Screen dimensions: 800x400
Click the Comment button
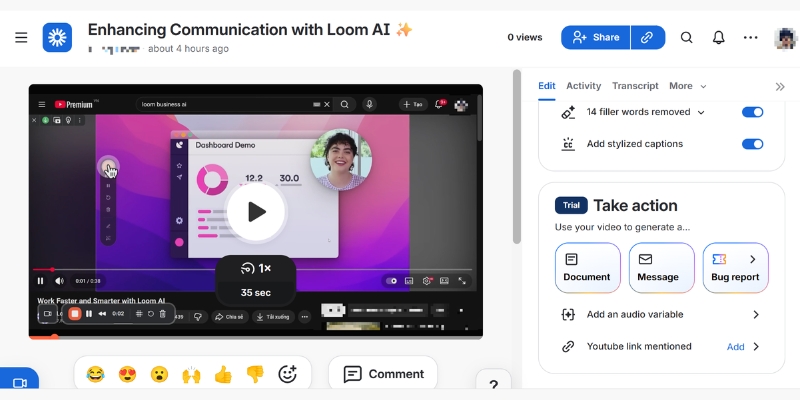pos(383,374)
